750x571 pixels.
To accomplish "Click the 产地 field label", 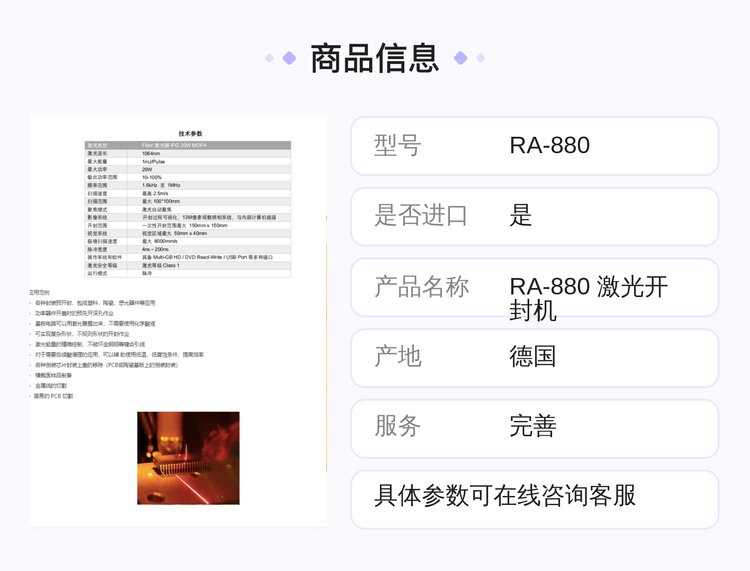I will [397, 356].
